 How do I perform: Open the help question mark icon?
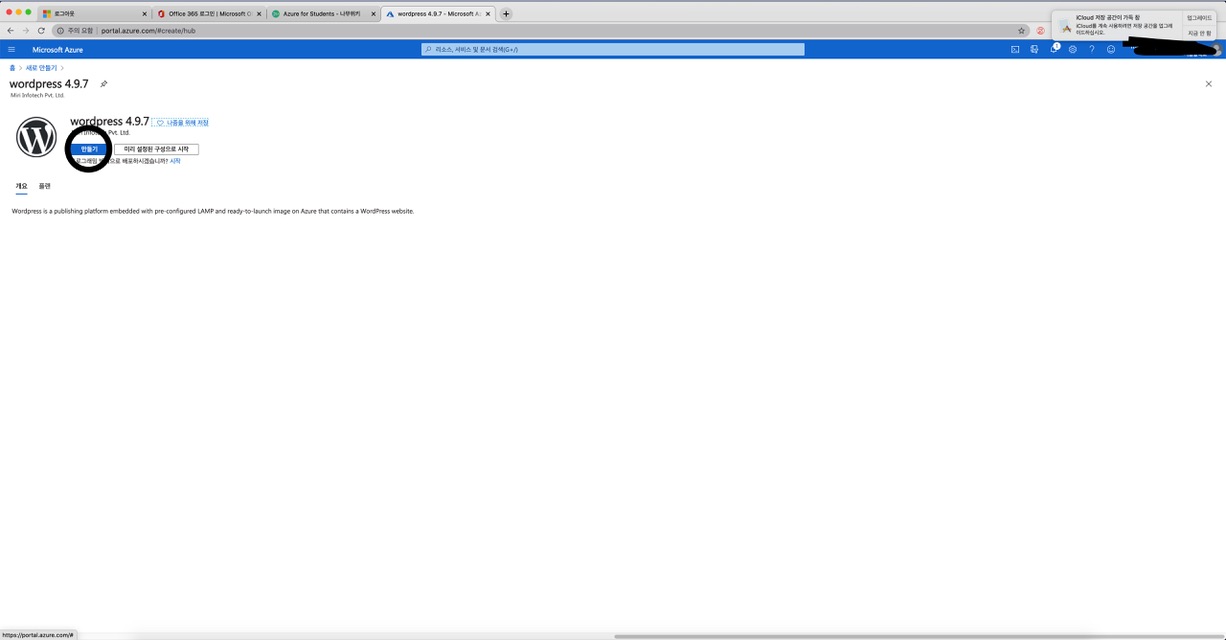click(x=1091, y=49)
